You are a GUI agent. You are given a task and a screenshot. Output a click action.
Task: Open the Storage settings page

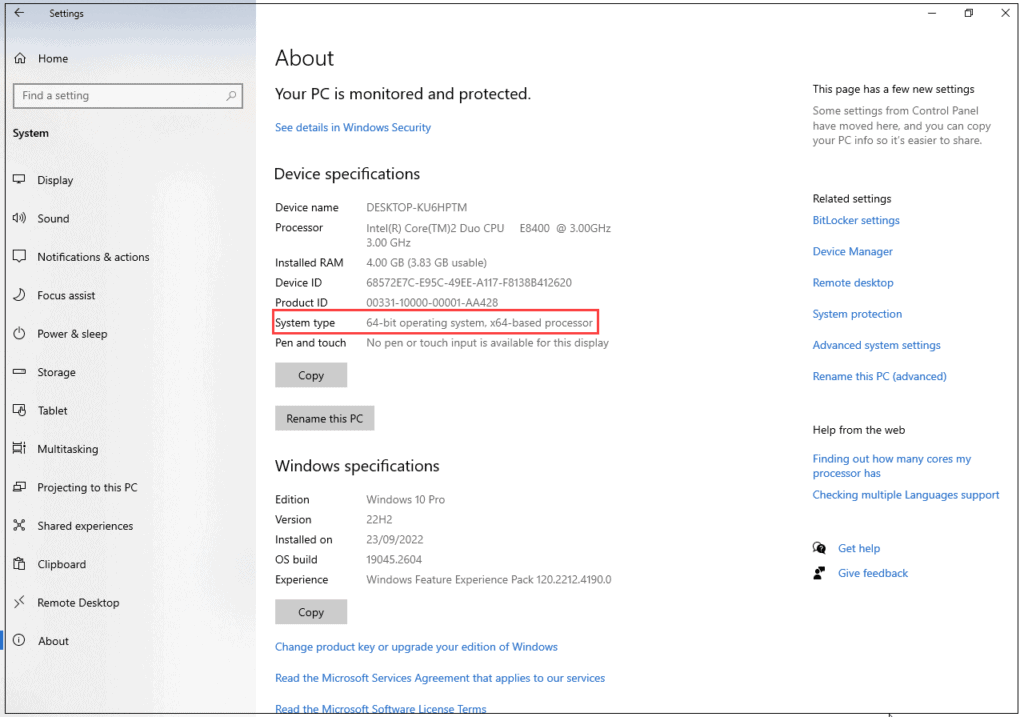(x=56, y=372)
